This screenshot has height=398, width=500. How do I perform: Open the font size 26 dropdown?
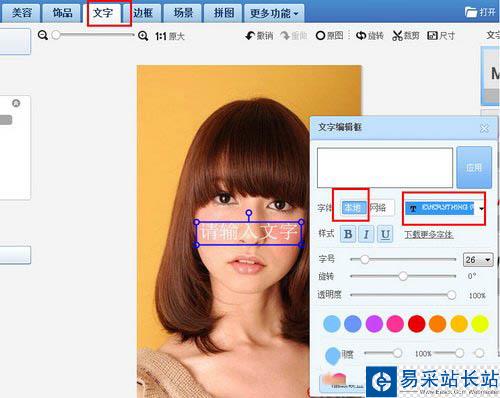pyautogui.click(x=478, y=260)
